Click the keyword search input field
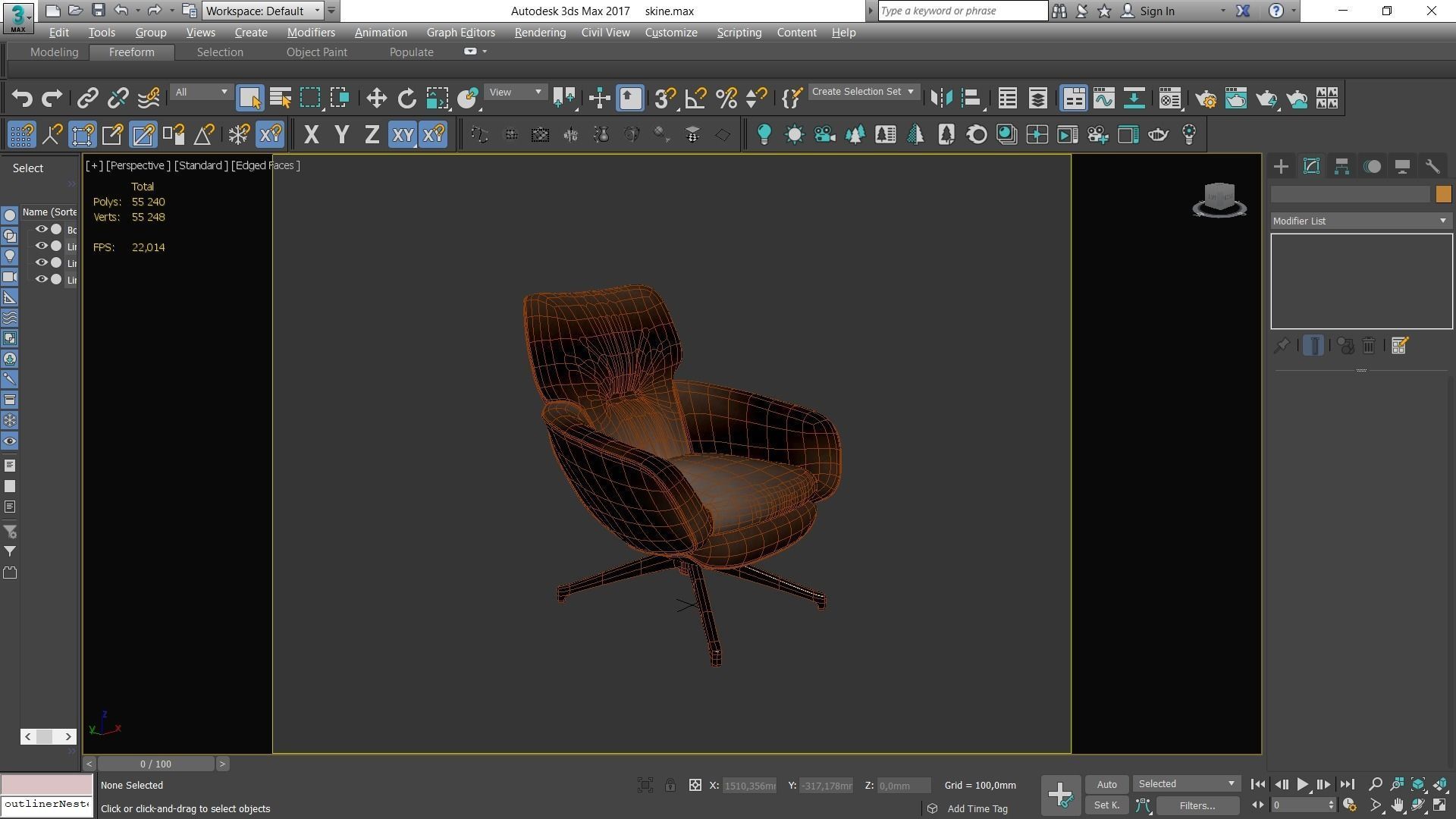Viewport: 1456px width, 819px height. click(x=962, y=11)
